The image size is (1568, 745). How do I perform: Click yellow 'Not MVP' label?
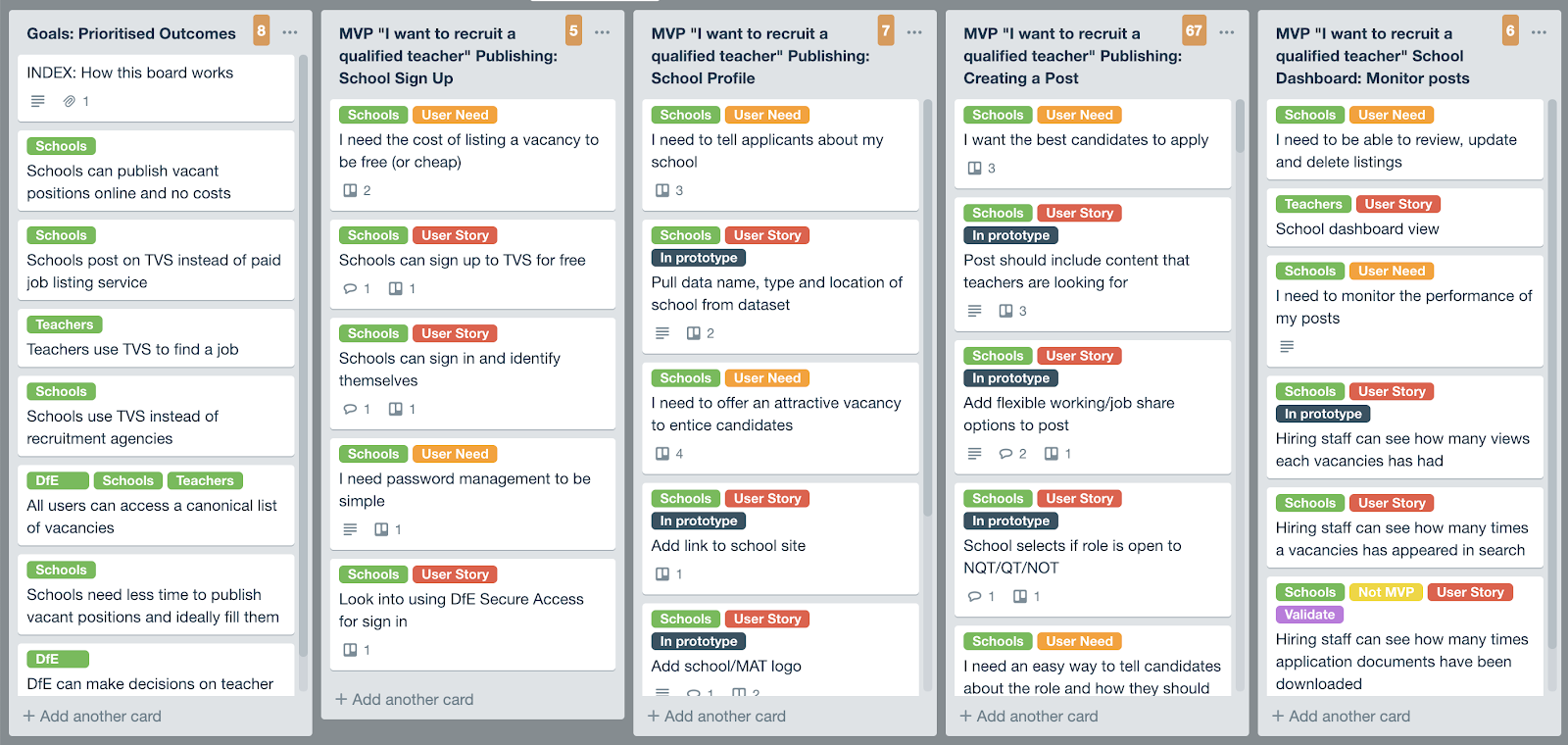(1386, 592)
